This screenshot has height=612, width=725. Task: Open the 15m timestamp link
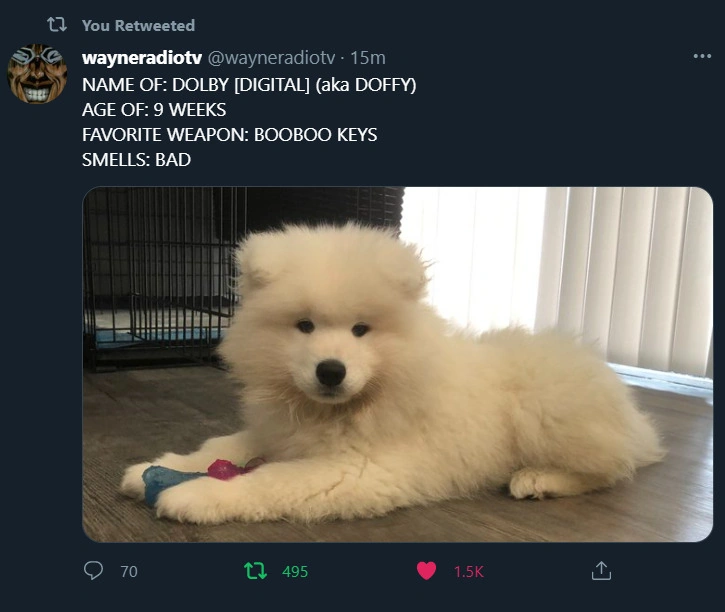368,58
